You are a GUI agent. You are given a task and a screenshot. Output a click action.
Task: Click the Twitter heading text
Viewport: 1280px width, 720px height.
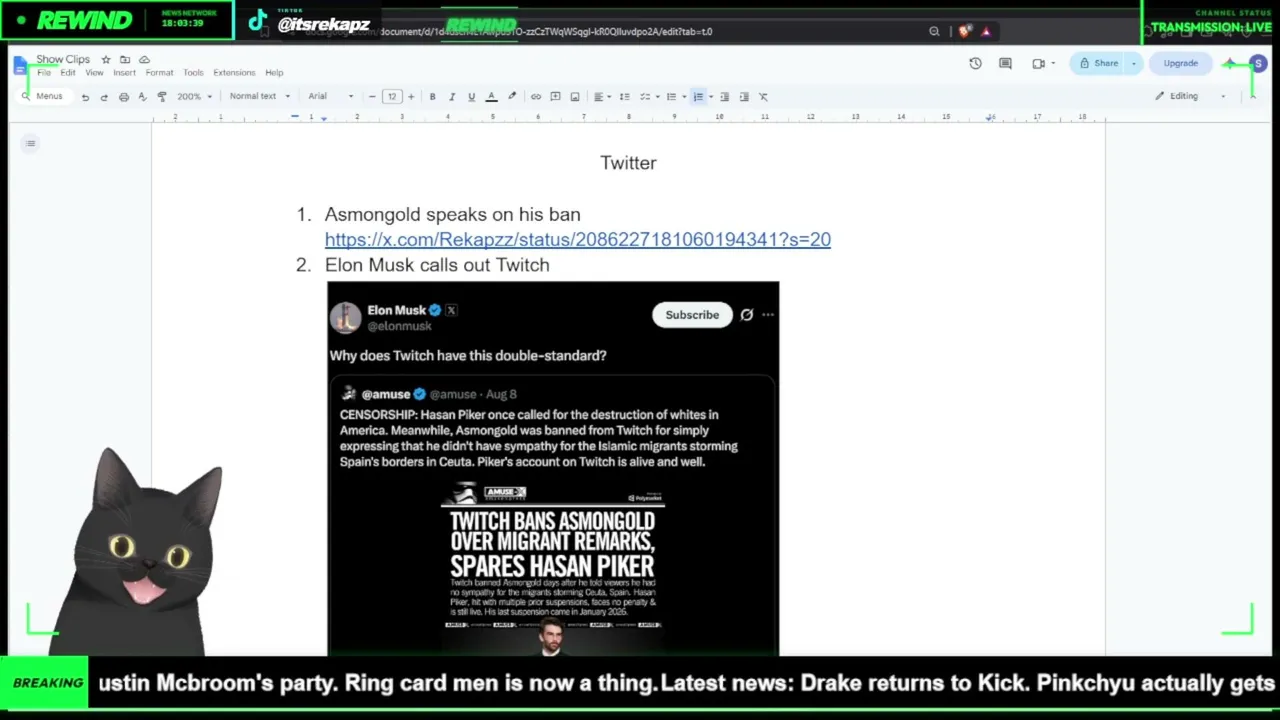click(x=628, y=163)
